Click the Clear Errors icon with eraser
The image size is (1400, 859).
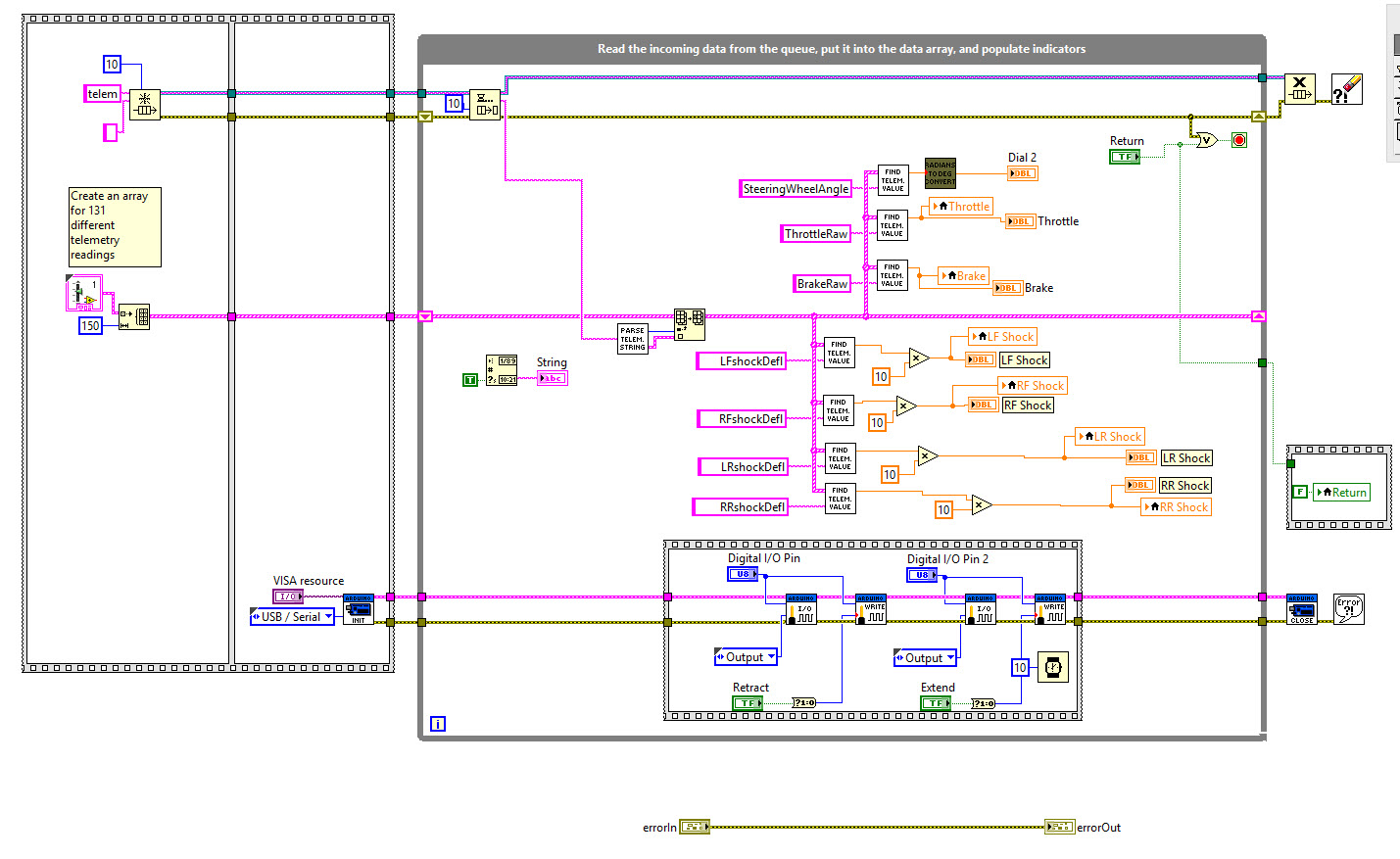1347,89
